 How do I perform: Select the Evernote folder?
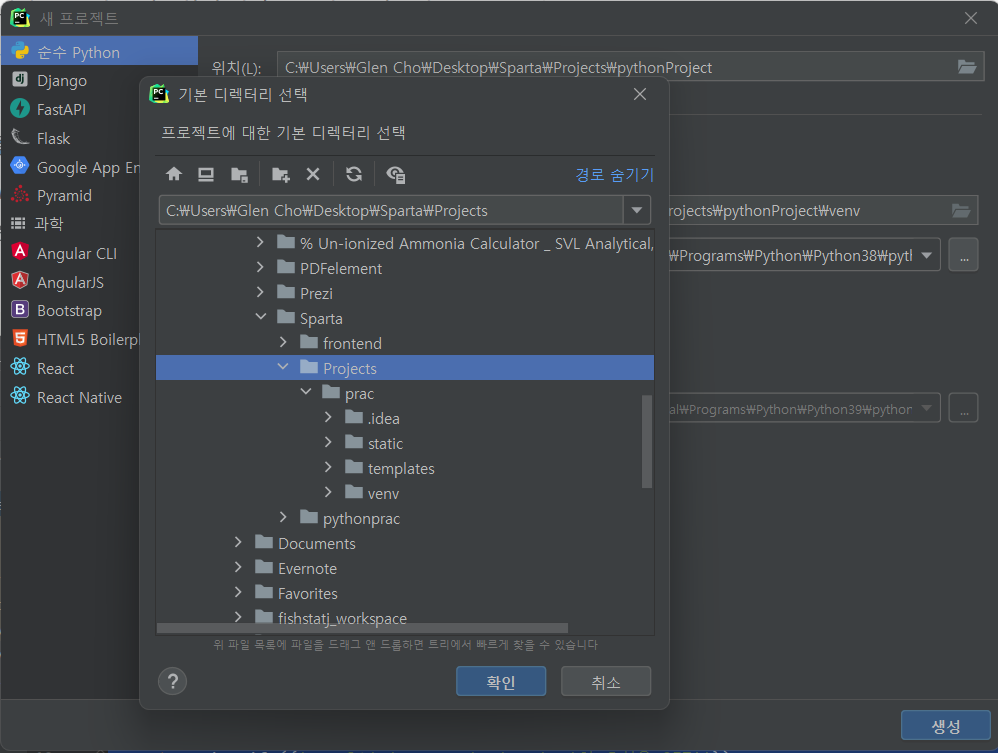[307, 568]
